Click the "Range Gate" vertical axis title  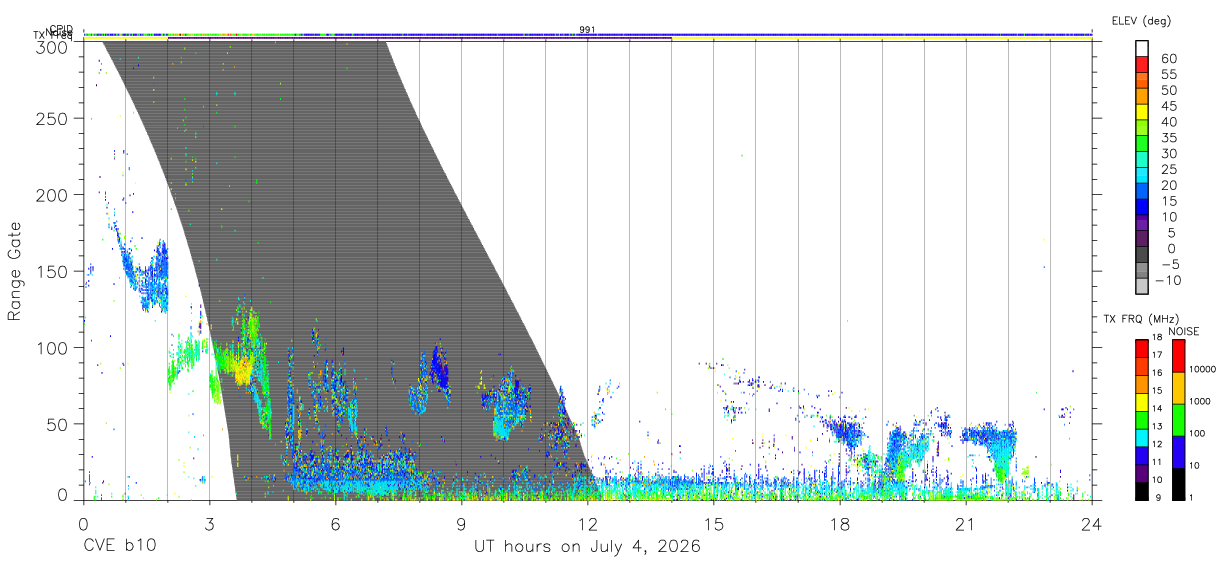pyautogui.click(x=15, y=272)
